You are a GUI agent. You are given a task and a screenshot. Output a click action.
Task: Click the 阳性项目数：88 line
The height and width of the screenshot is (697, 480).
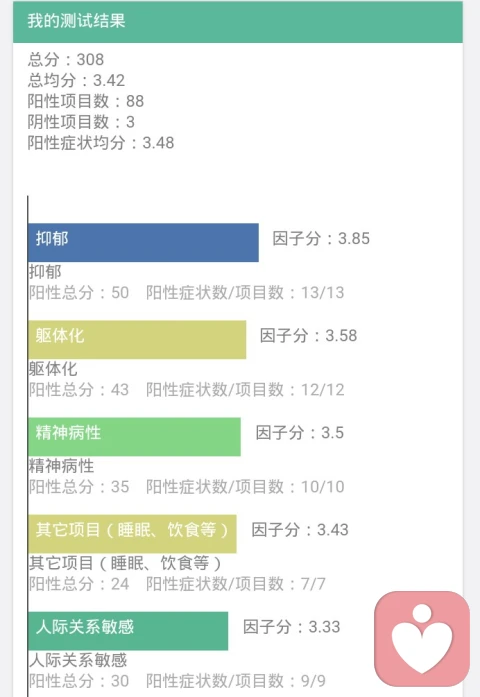point(86,101)
